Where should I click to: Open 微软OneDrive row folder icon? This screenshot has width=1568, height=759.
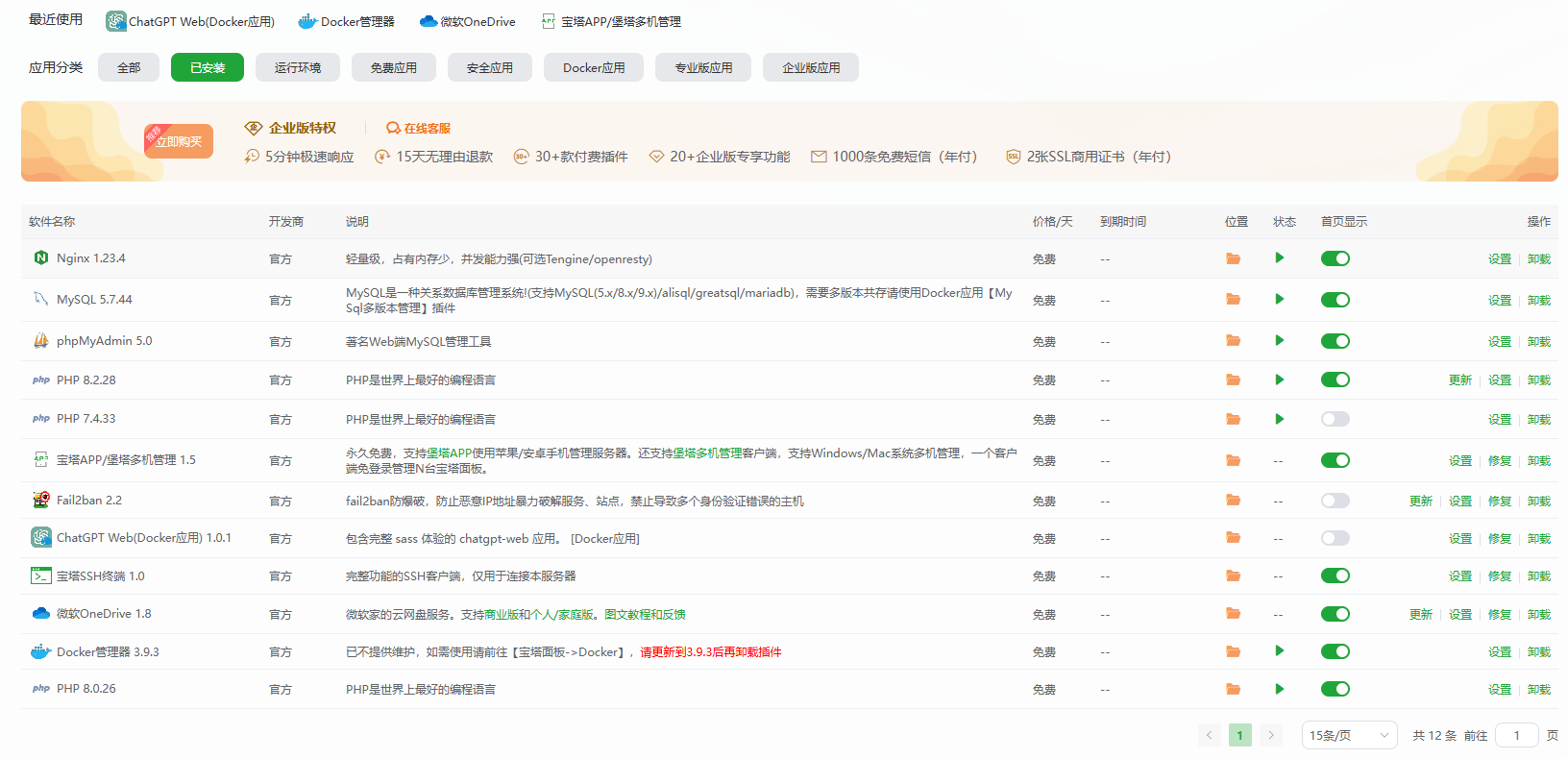1233,614
